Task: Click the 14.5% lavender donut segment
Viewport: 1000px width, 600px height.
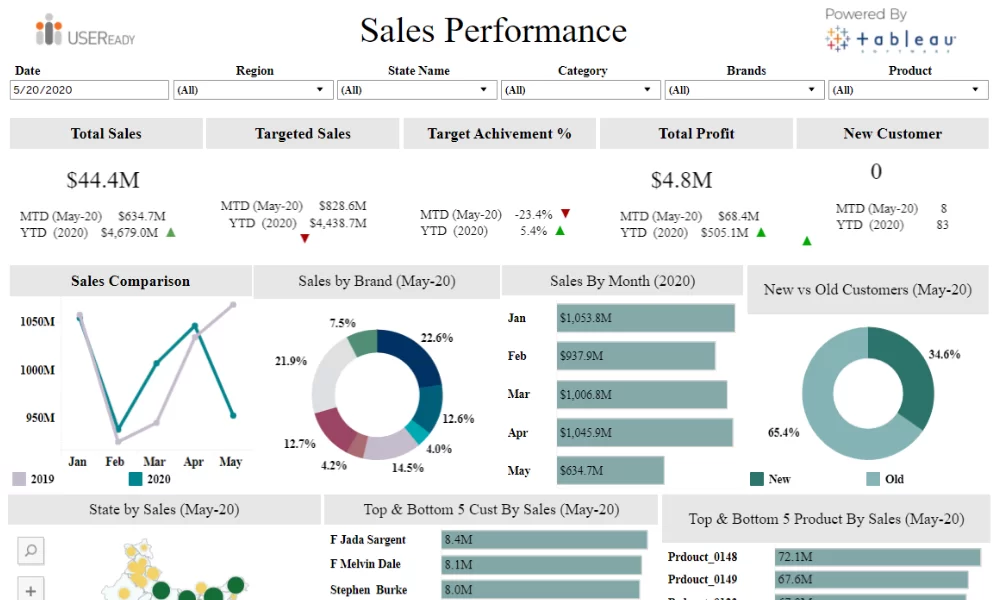Action: (x=390, y=445)
